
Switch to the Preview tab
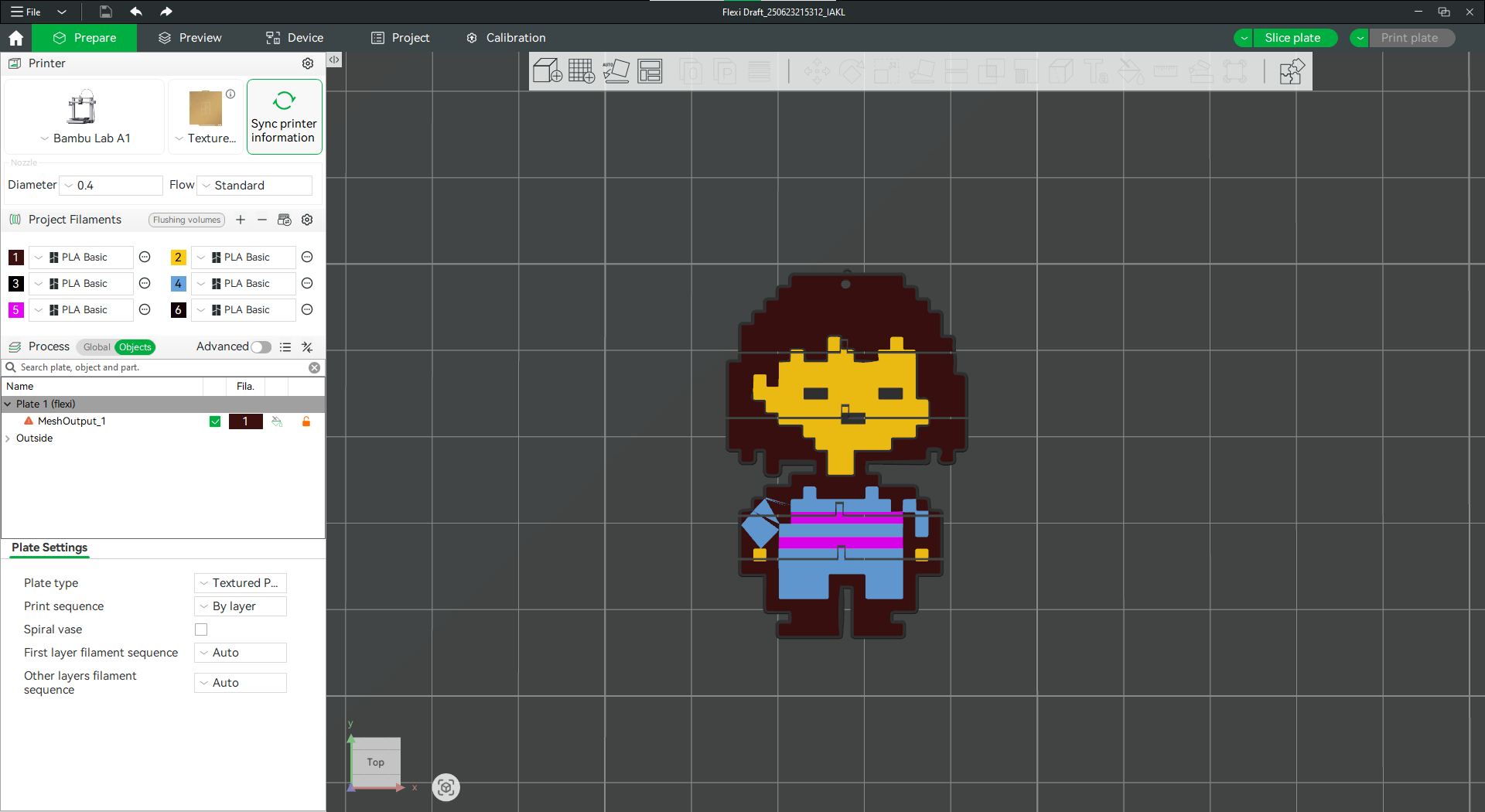click(x=190, y=38)
